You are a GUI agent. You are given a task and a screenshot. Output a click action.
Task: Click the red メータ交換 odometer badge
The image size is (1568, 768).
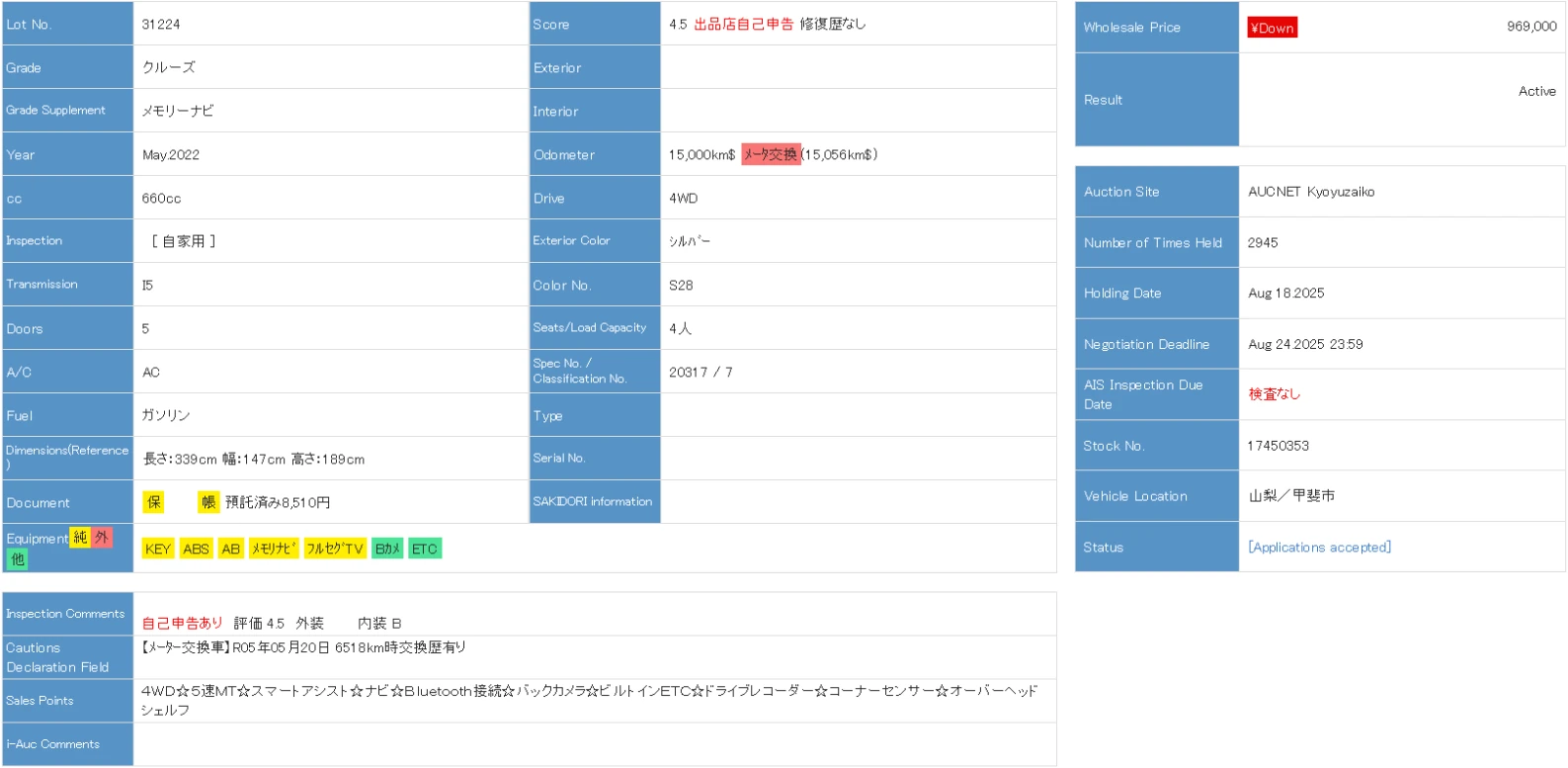coord(770,154)
